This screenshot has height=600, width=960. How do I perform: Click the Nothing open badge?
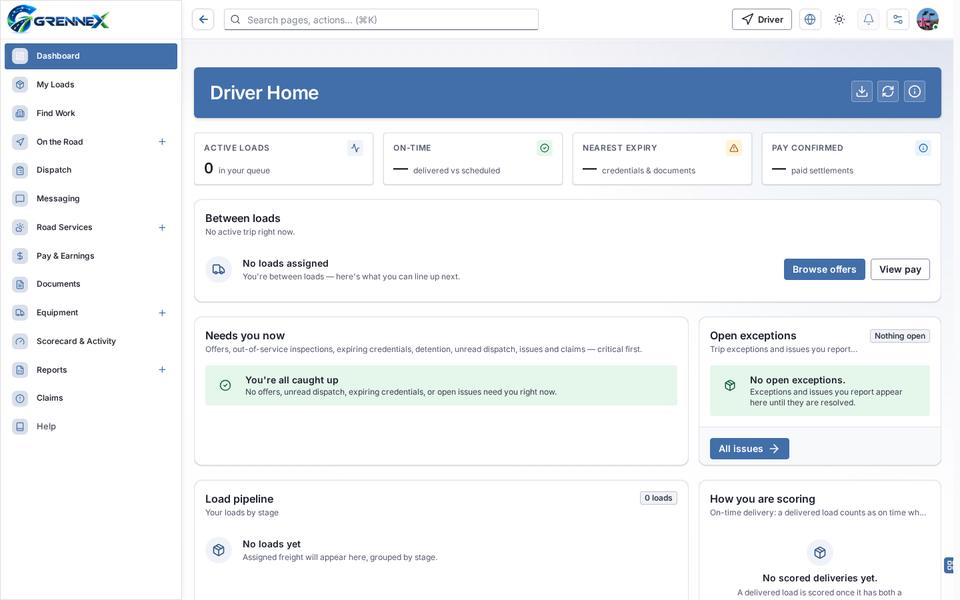[900, 336]
